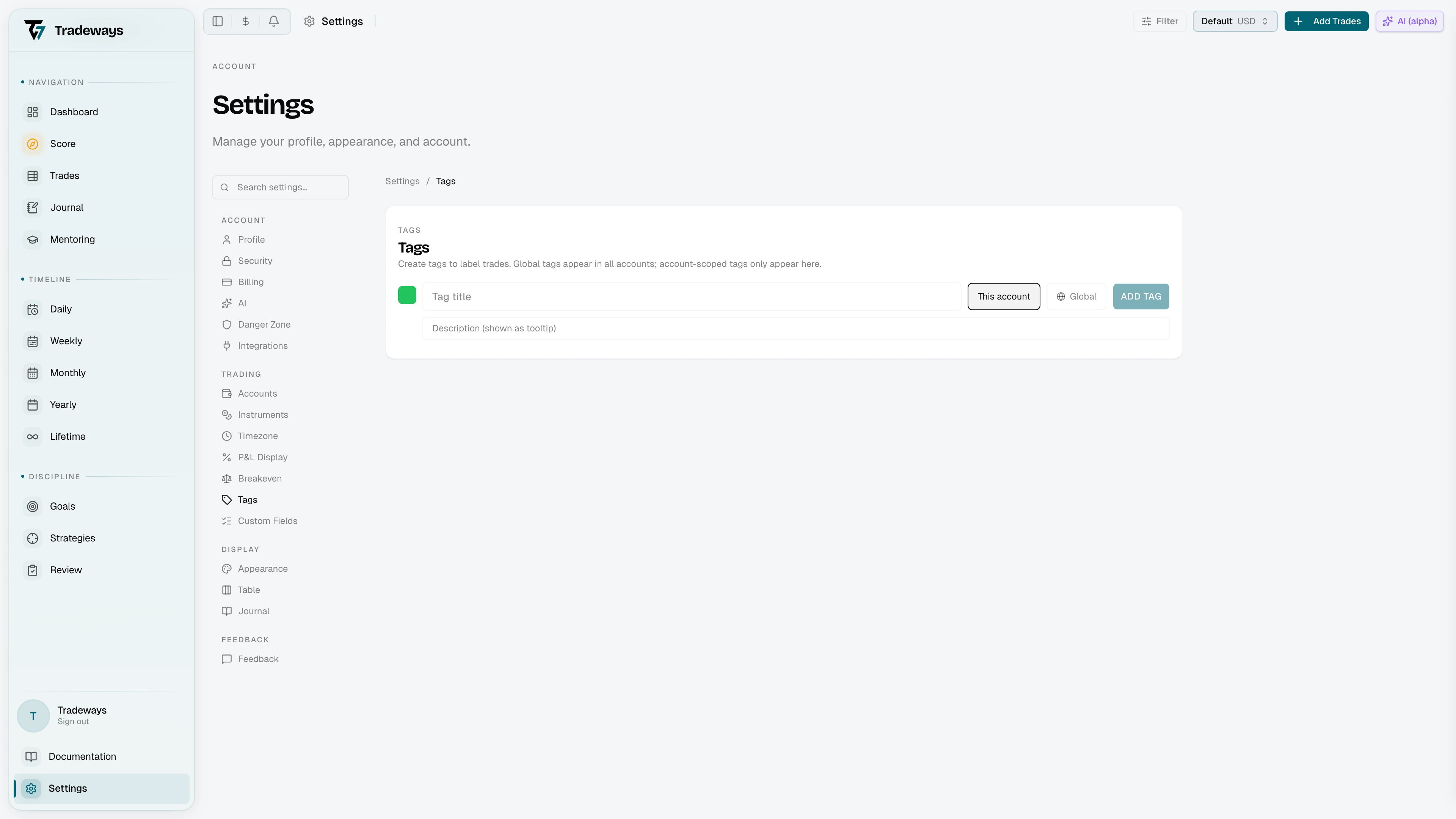Click the Search settings field
The height and width of the screenshot is (819, 1456).
pos(280,187)
